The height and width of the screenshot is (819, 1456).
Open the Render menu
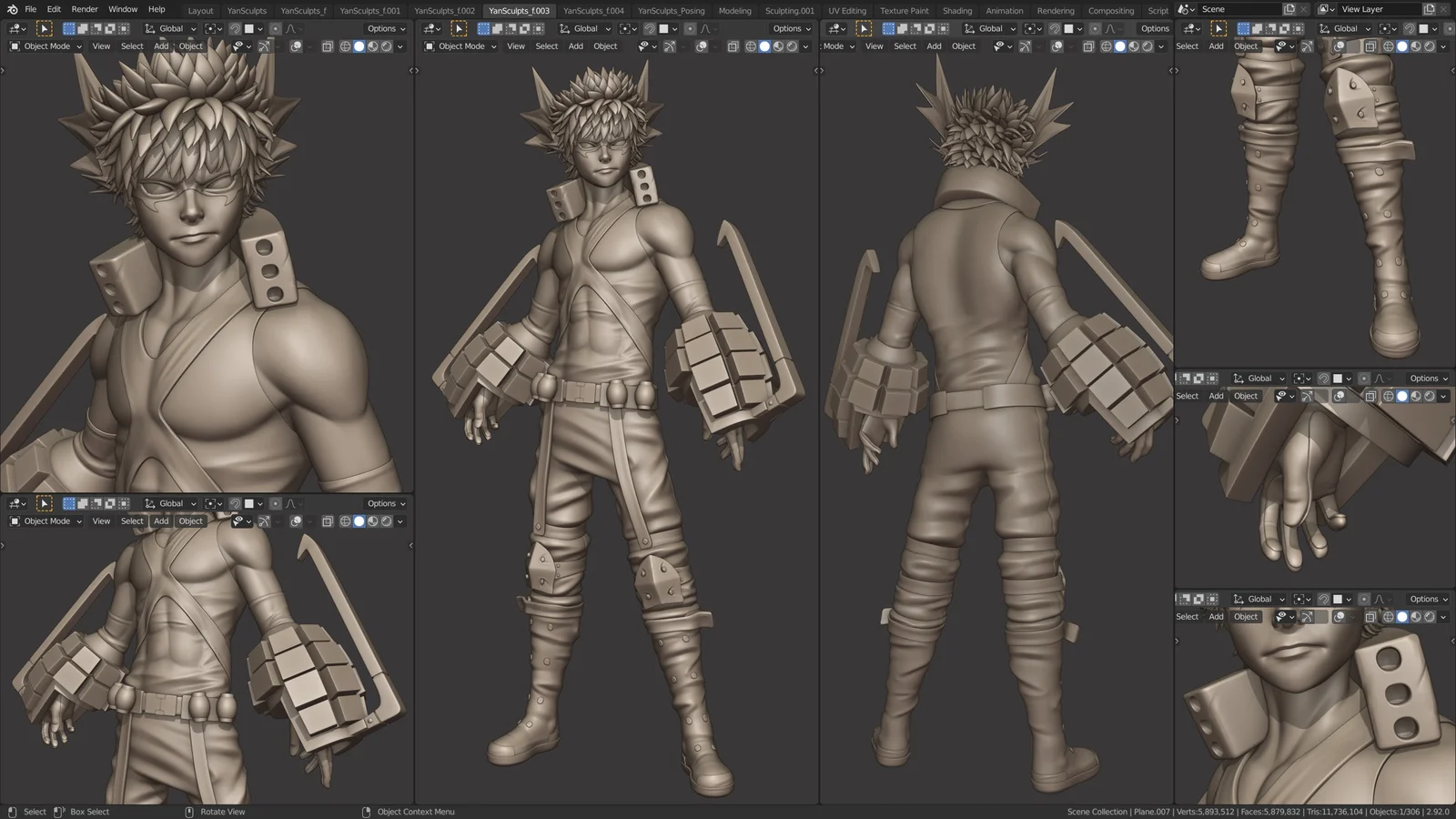84,9
